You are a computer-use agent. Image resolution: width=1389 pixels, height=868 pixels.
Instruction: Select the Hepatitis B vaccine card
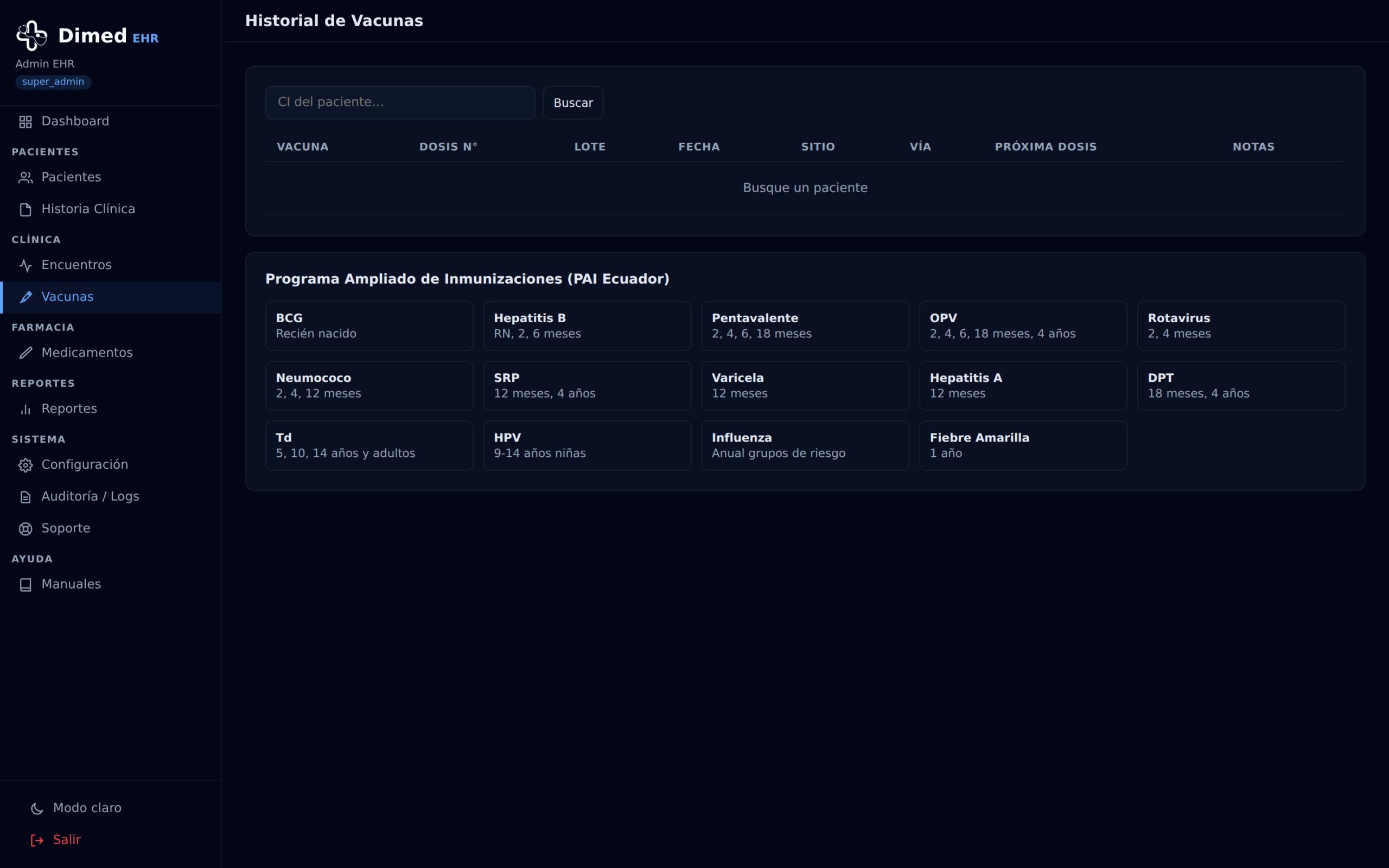587,326
